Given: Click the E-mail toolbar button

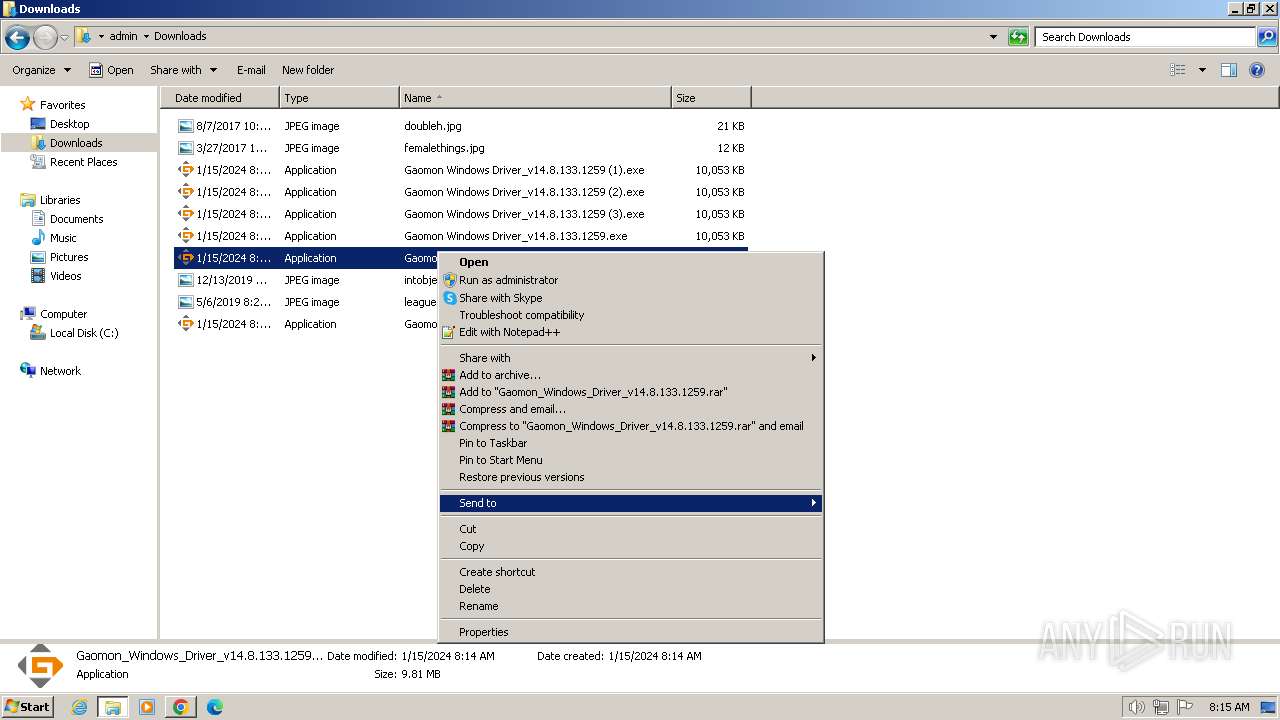Looking at the screenshot, I should [x=251, y=70].
